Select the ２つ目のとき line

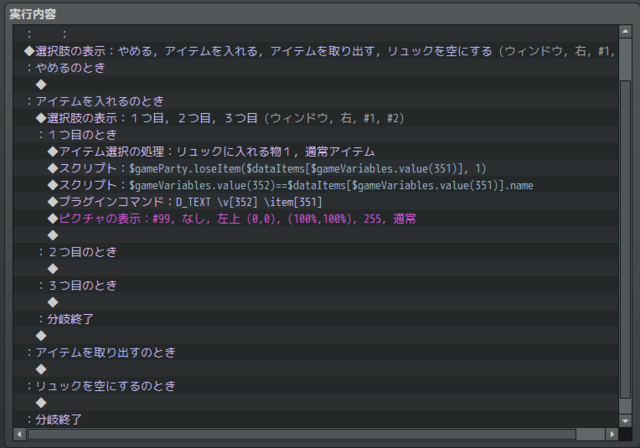pyautogui.click(x=316, y=252)
